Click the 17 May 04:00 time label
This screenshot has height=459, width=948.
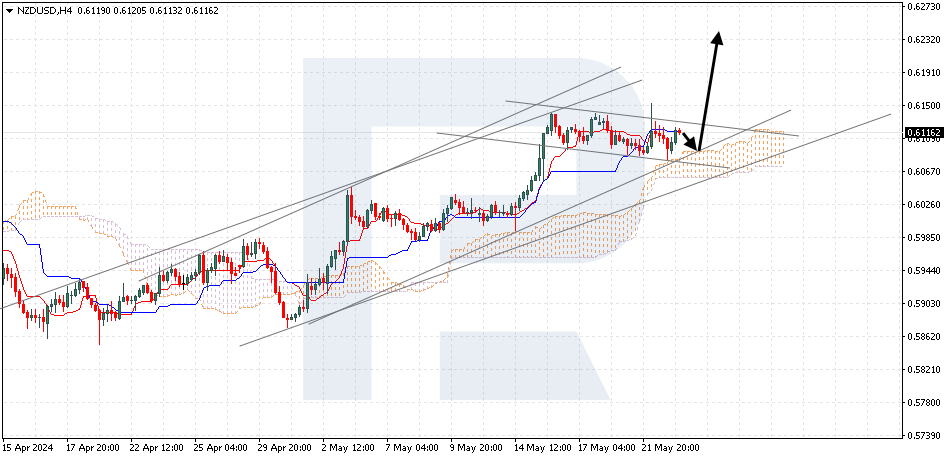605,448
